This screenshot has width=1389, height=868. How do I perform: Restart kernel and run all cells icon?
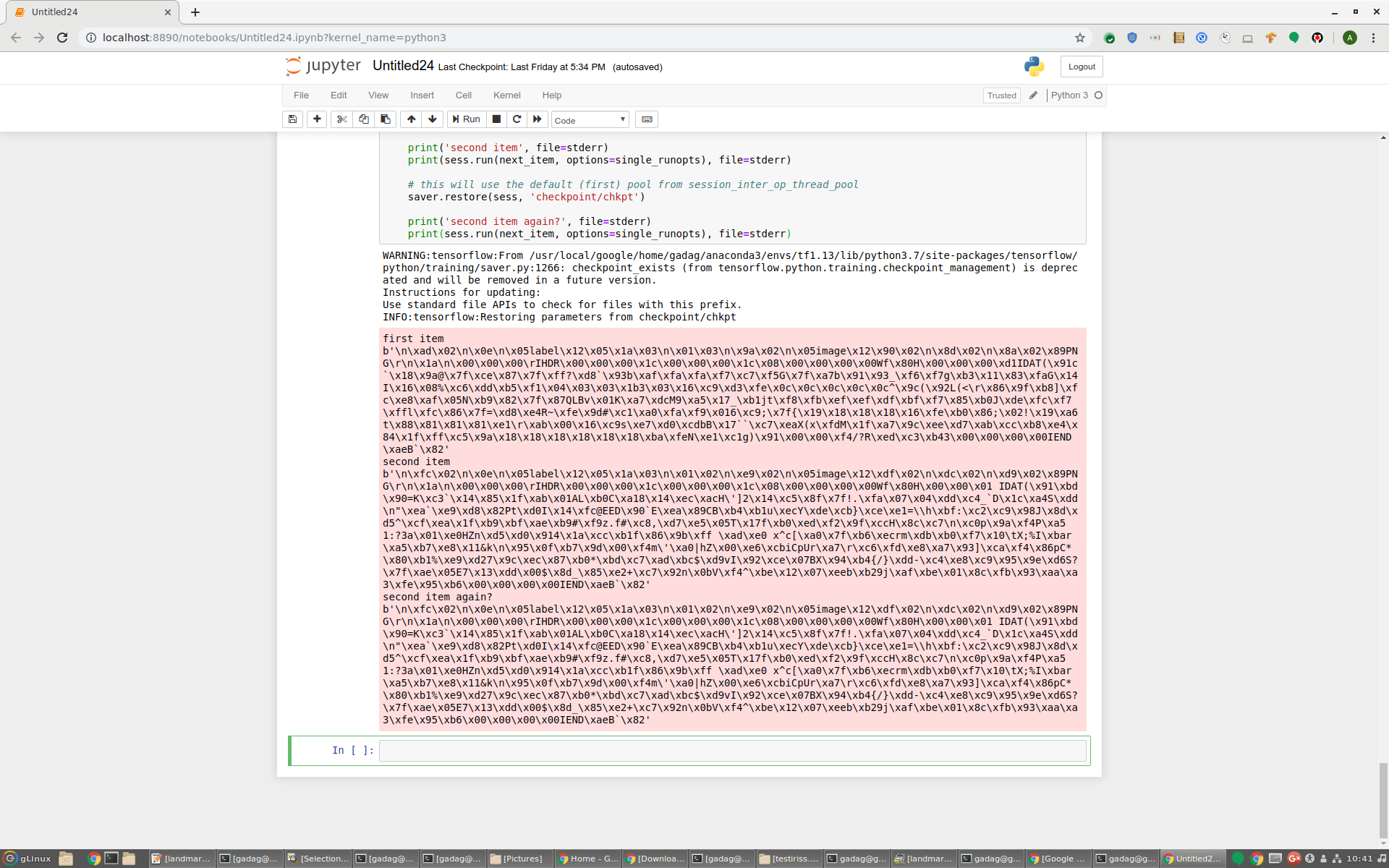(x=537, y=119)
